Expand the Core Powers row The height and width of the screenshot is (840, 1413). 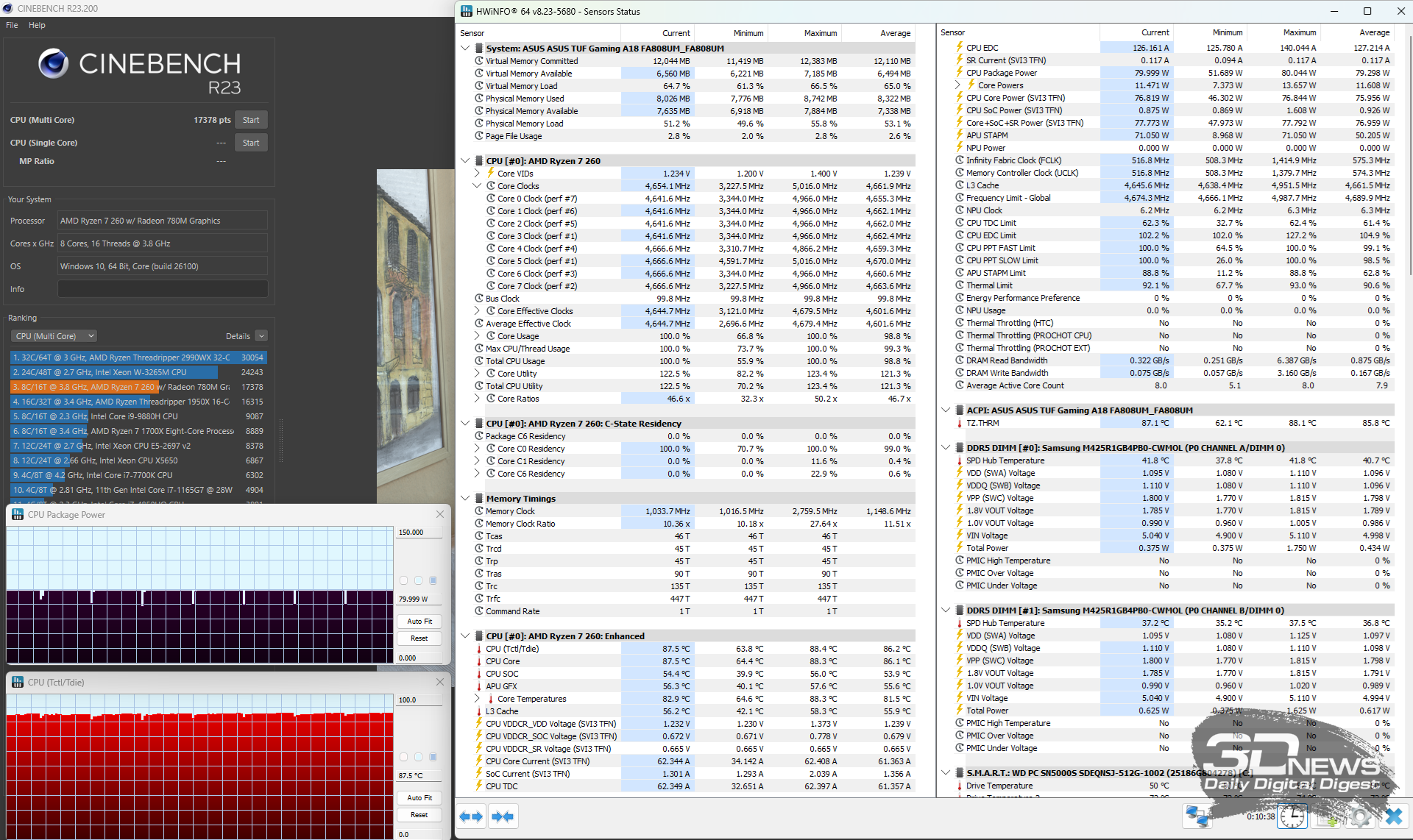(958, 85)
